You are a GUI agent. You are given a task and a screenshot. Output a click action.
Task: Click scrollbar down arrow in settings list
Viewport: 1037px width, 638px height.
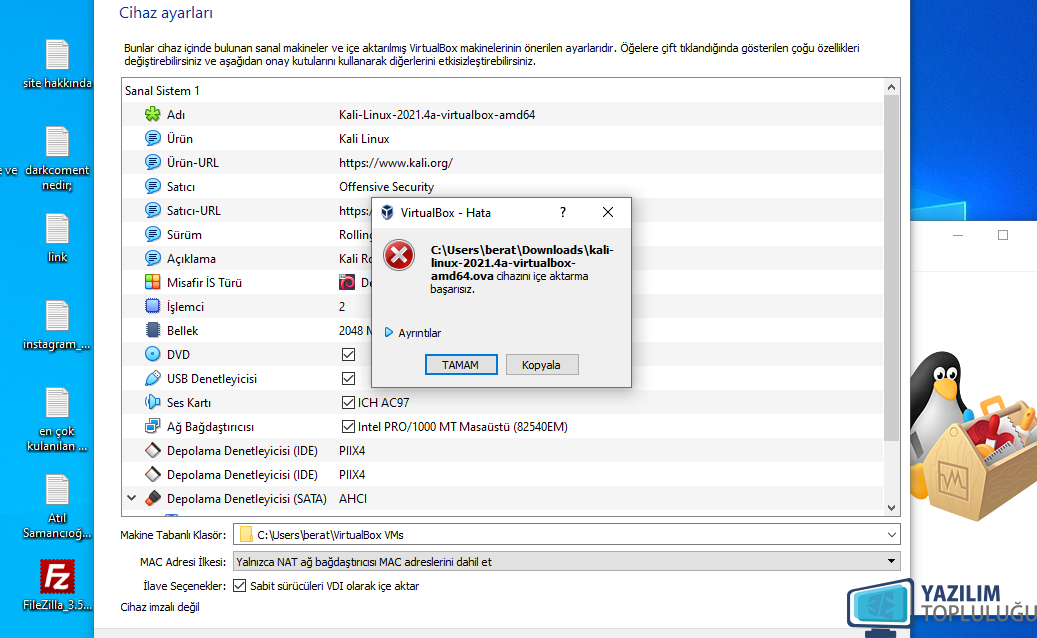point(892,508)
